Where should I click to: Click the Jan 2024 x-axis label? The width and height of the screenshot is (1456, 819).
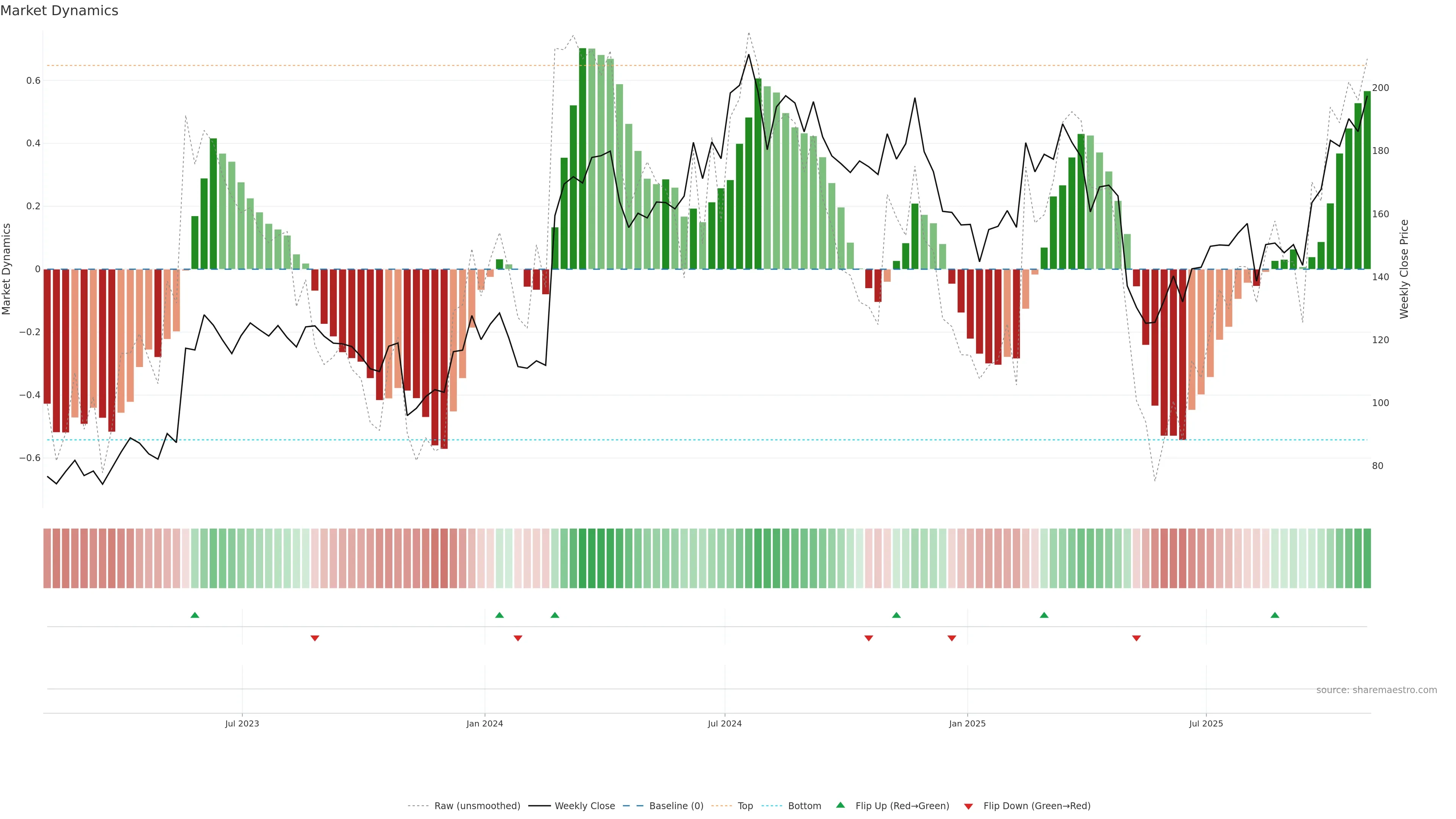485,723
